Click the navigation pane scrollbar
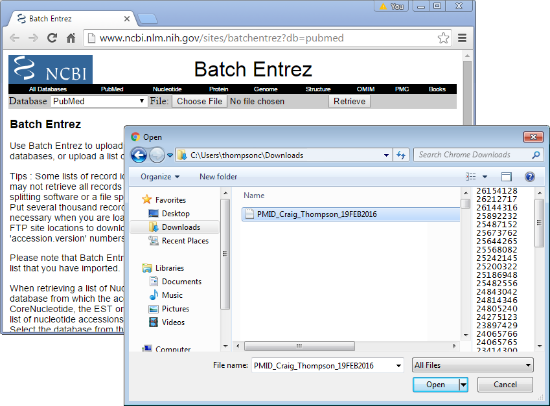Image resolution: width=550 pixels, height=406 pixels. point(225,254)
